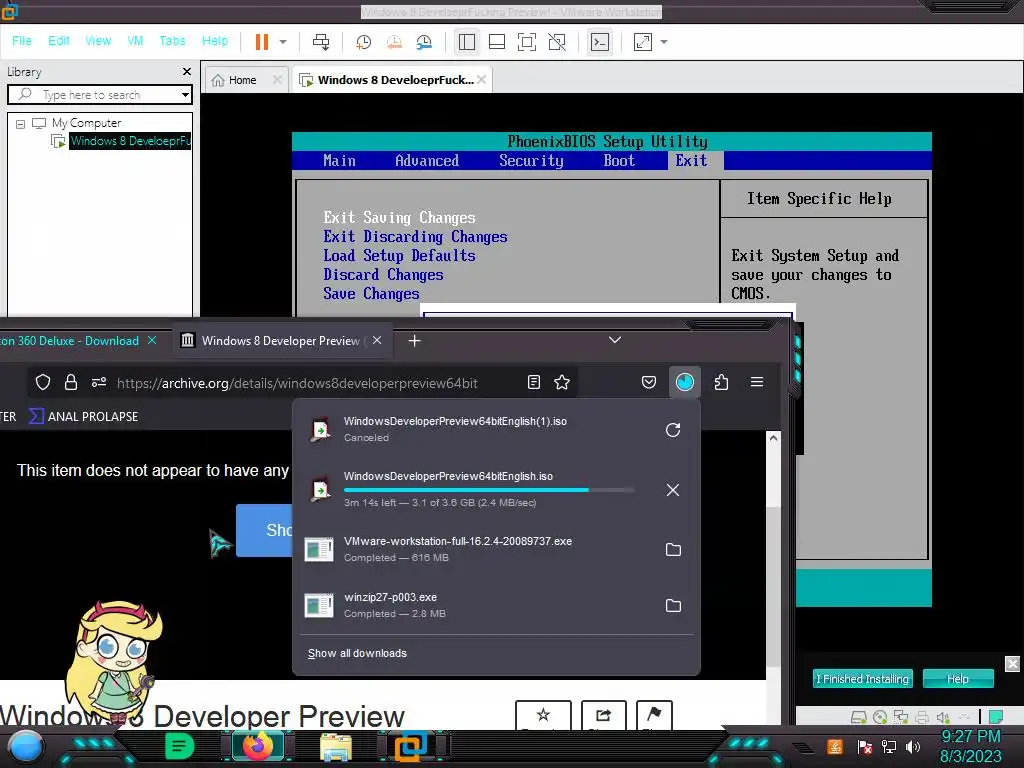Open the VM menu
Screen dimensions: 1024x768
pyautogui.click(x=135, y=40)
